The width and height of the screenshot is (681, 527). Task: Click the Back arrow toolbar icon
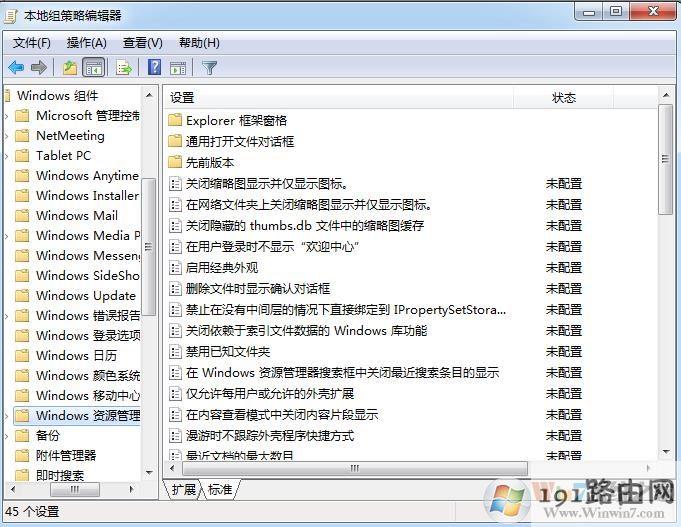(x=16, y=68)
